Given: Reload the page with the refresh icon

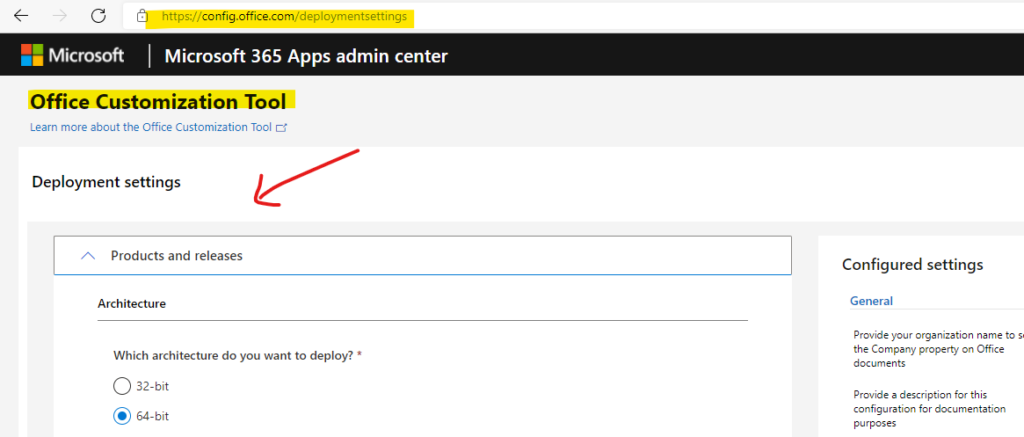Looking at the screenshot, I should click(x=99, y=16).
